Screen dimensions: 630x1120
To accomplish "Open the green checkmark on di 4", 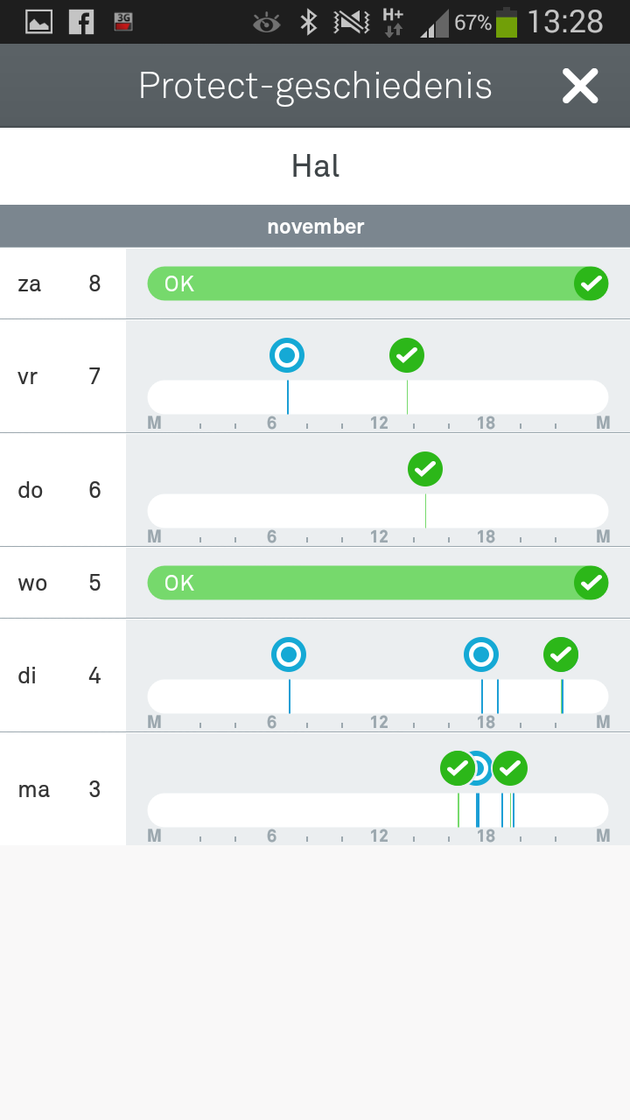I will [561, 654].
